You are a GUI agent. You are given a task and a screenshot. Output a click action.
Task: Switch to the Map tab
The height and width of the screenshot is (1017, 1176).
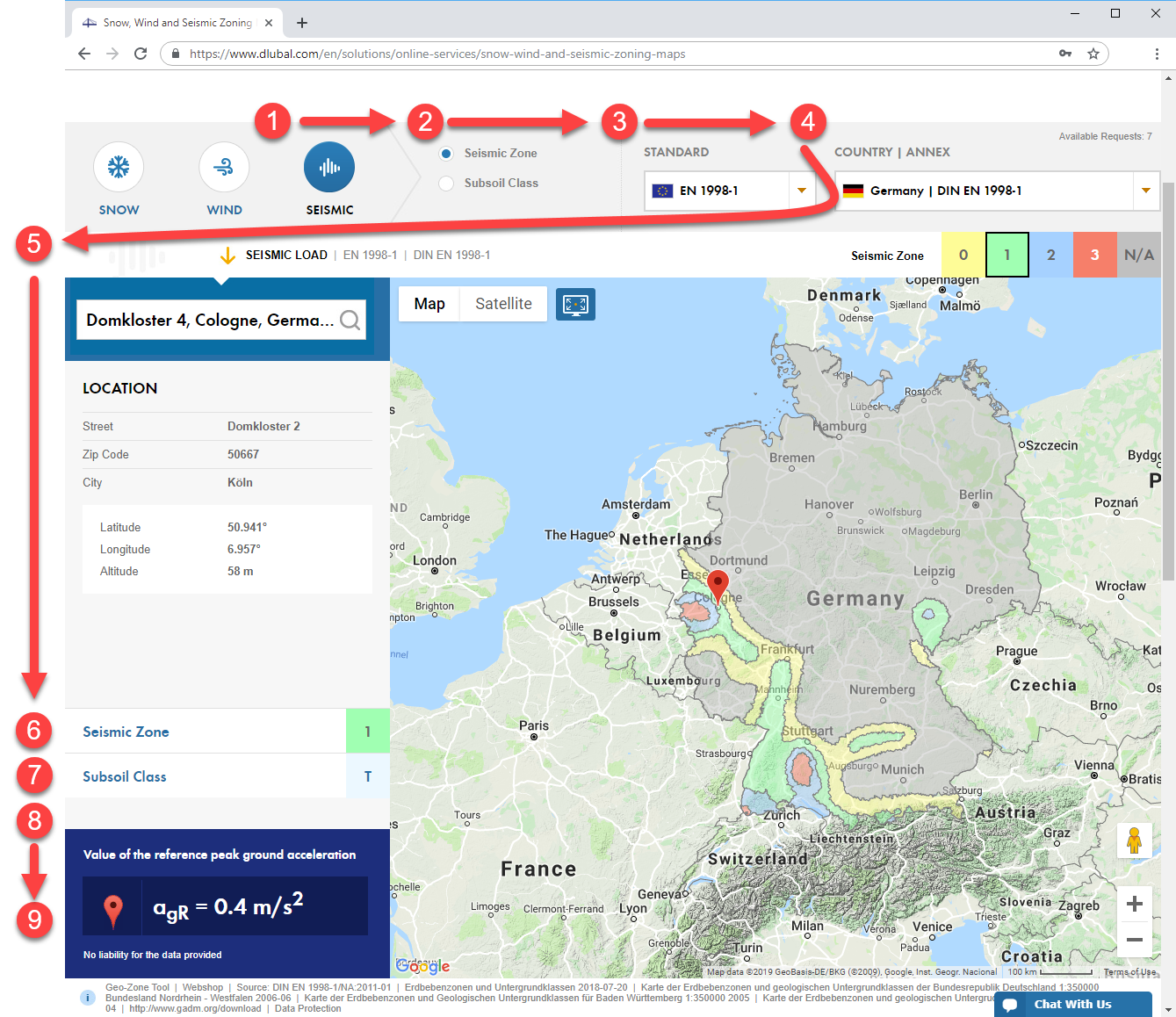[x=429, y=304]
